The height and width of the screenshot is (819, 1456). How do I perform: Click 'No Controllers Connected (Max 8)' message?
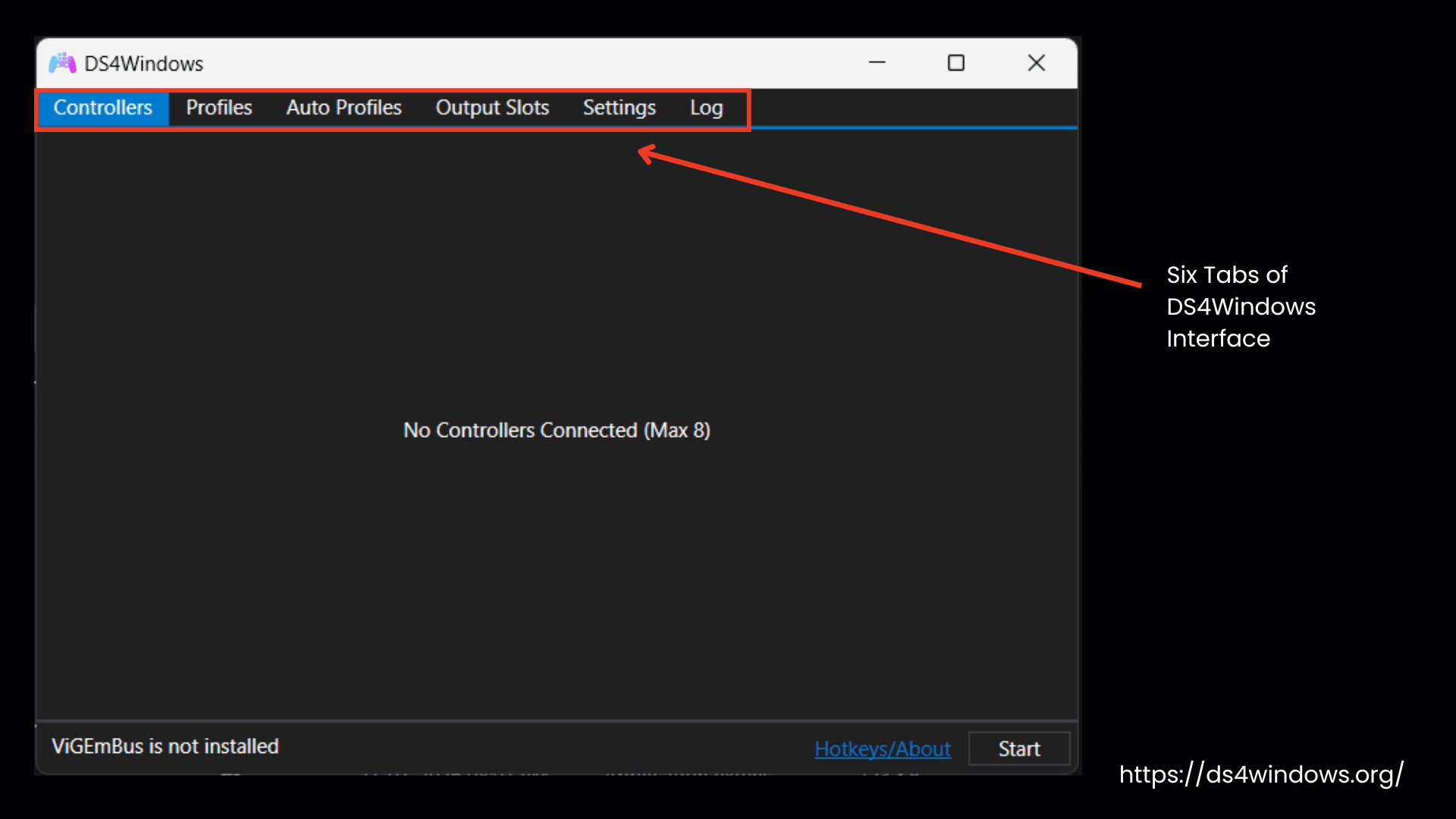(x=557, y=430)
